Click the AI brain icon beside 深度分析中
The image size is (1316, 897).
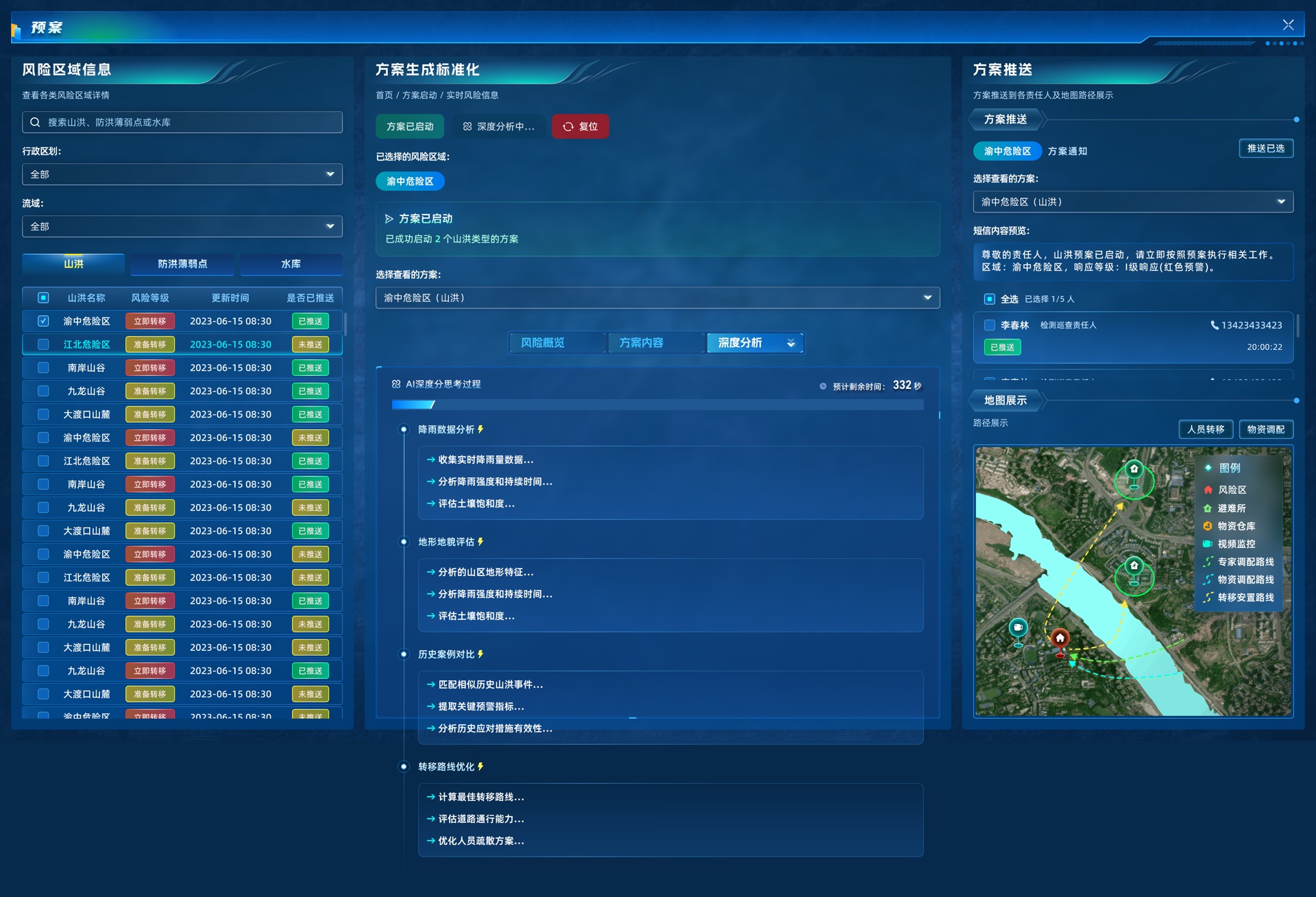[467, 127]
